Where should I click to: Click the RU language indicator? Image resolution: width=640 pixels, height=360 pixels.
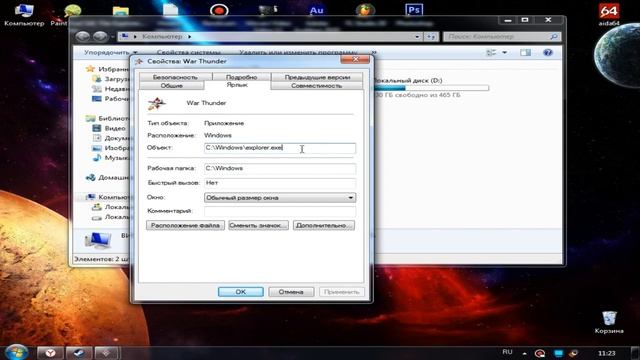click(x=507, y=352)
